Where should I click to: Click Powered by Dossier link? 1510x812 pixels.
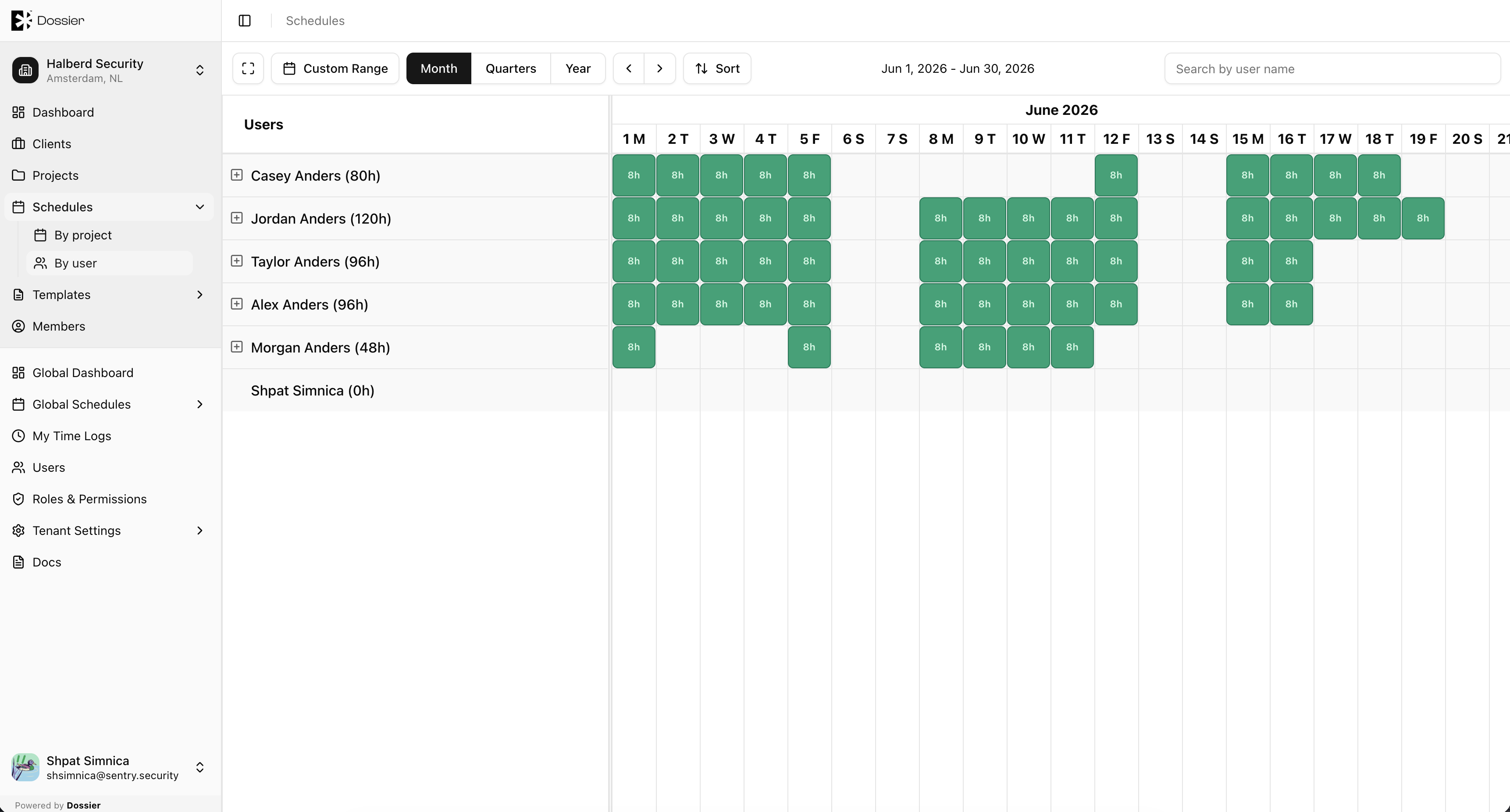point(57,805)
